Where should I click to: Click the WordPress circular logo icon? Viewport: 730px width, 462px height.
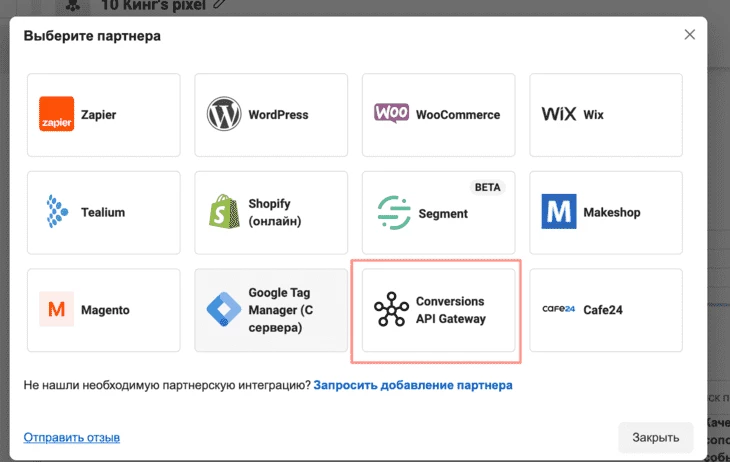click(224, 114)
